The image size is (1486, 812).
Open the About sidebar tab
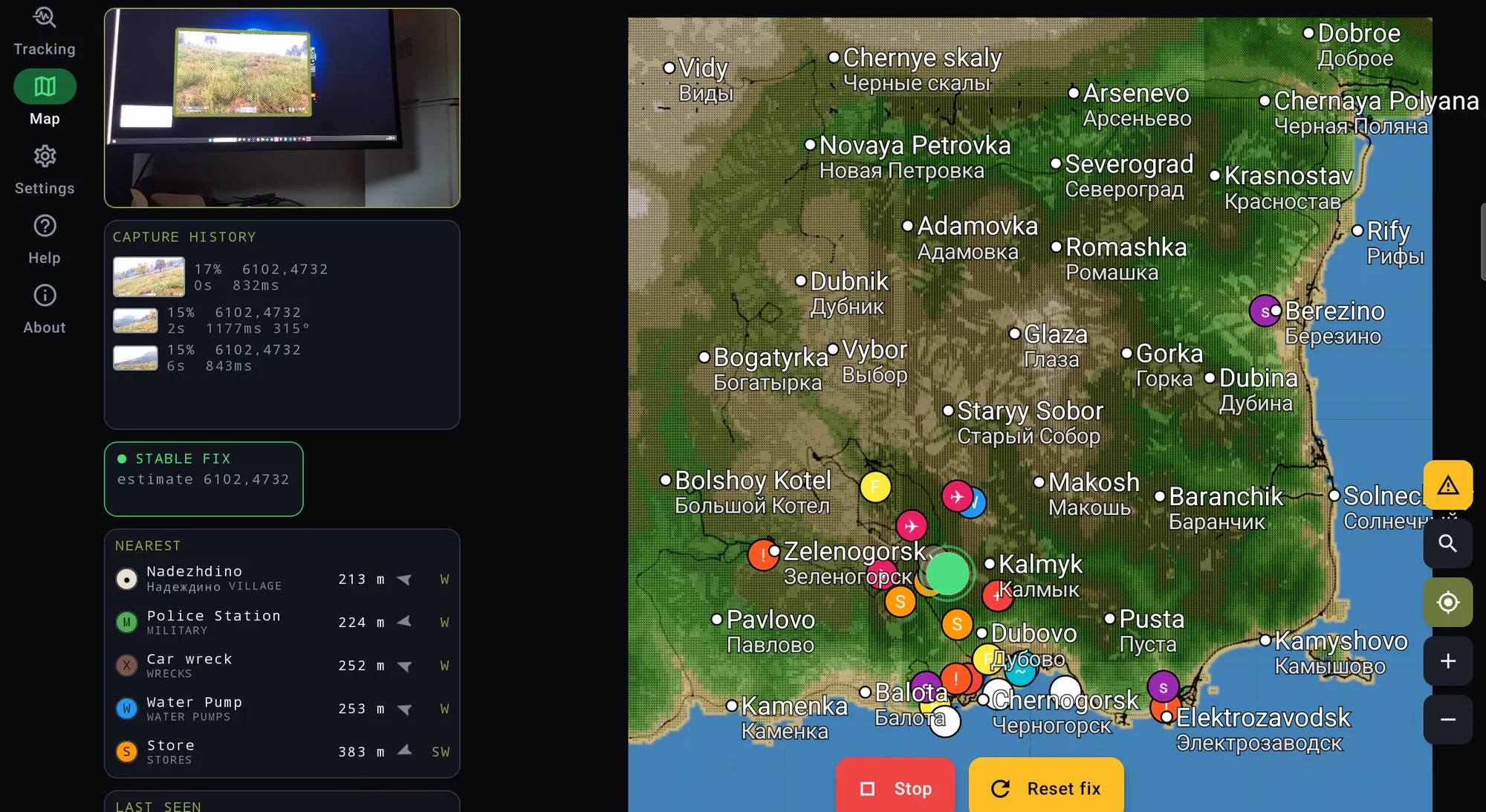point(45,309)
